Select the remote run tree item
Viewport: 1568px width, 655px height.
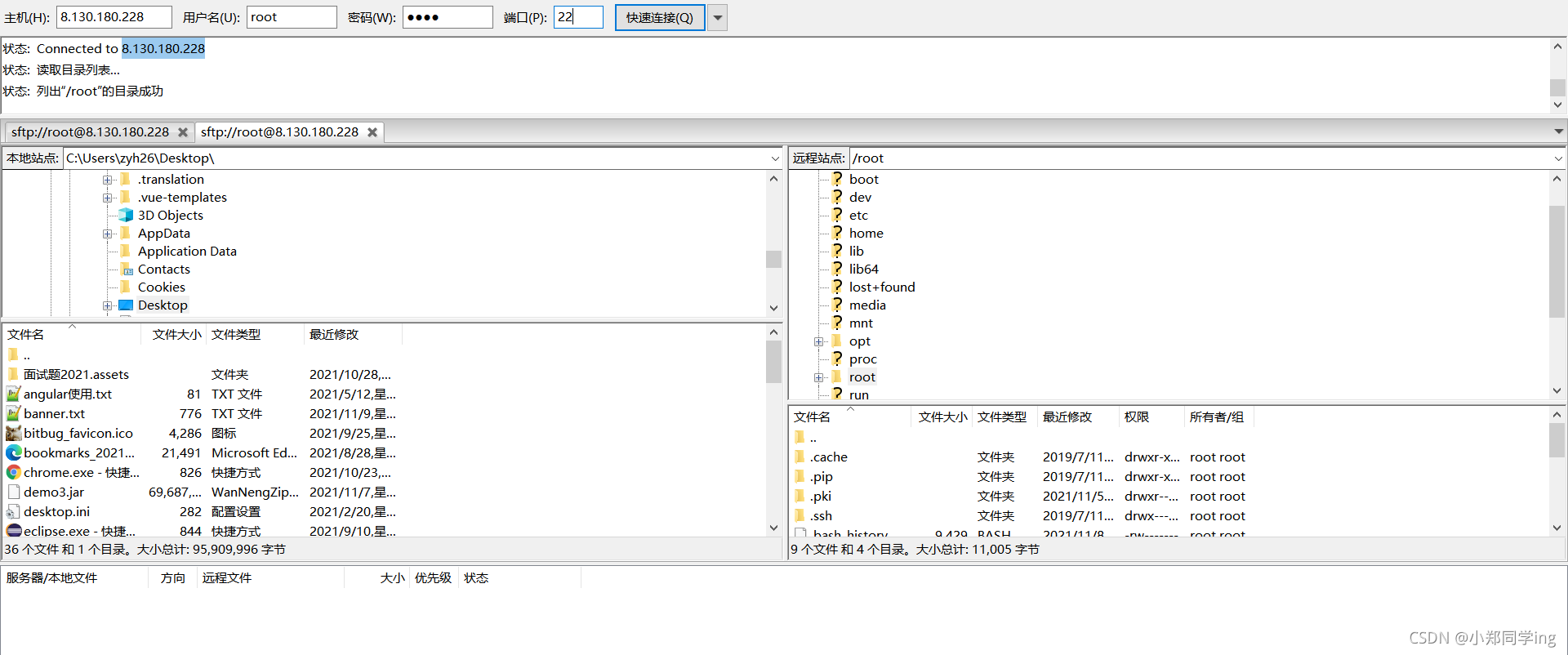859,394
